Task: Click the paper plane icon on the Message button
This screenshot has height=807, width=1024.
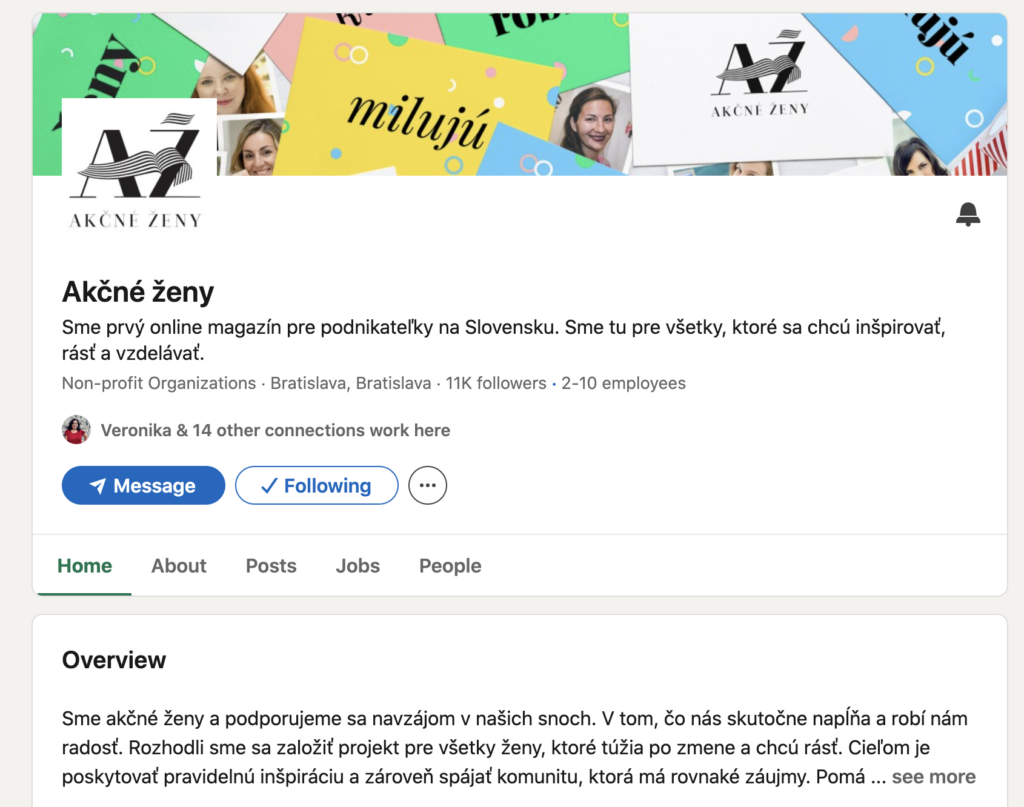Action: pos(98,486)
